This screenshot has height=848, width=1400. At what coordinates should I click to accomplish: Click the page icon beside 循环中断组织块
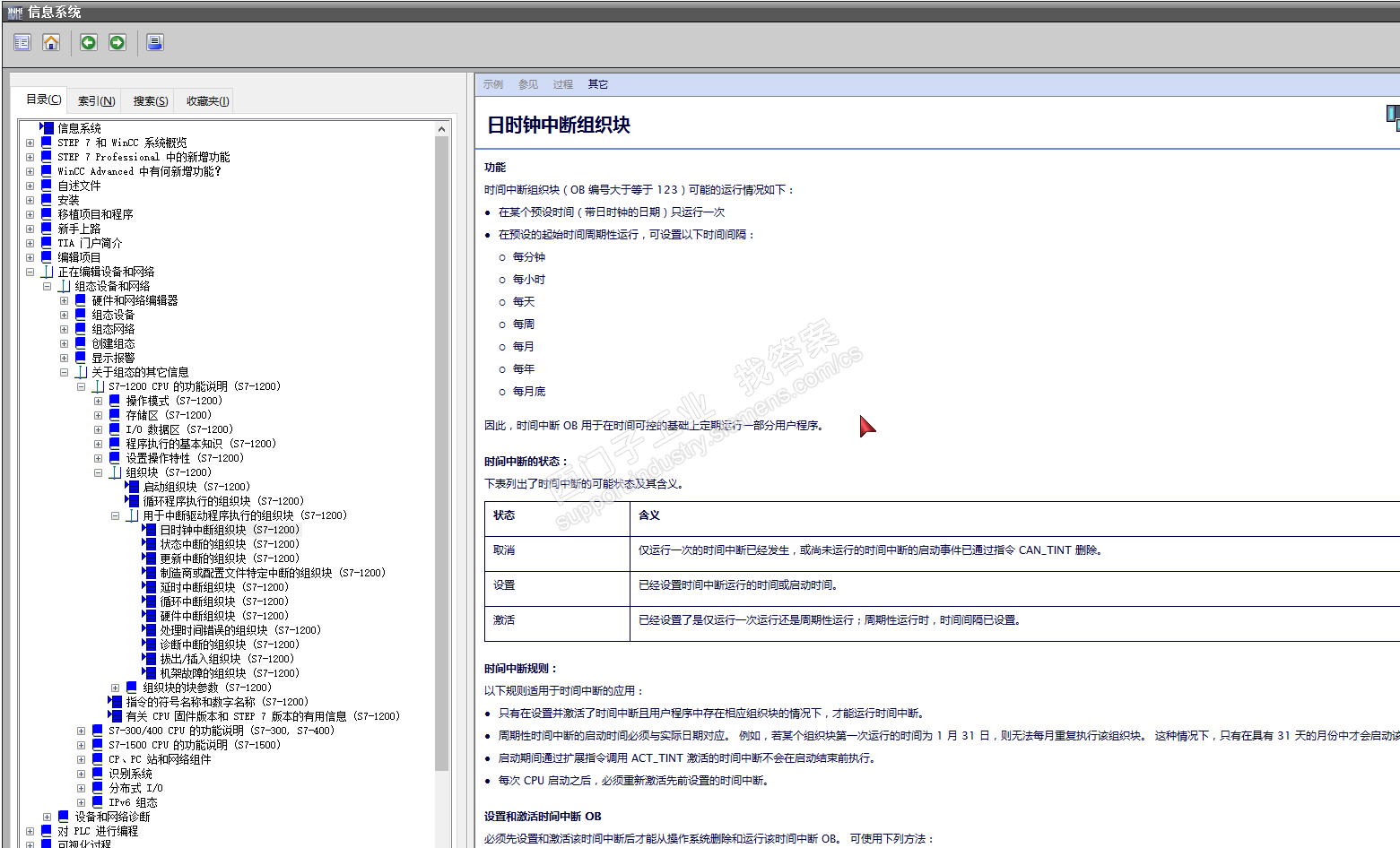(x=149, y=601)
